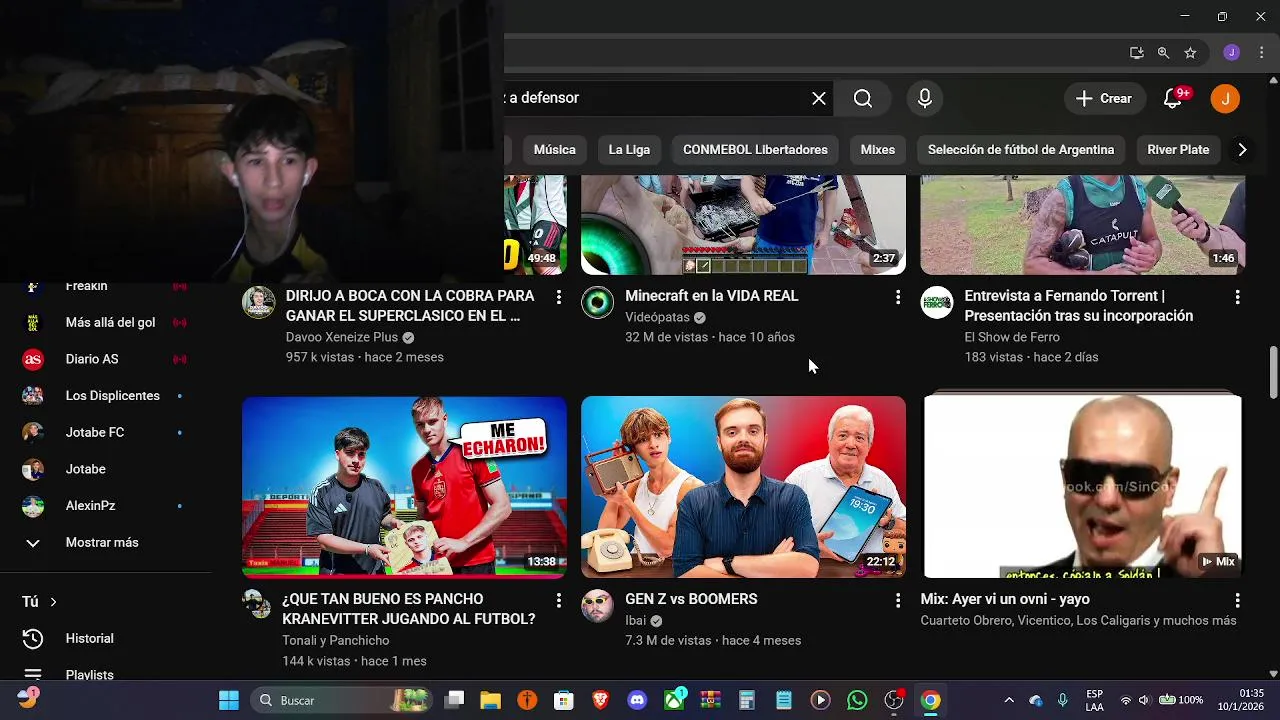Open the ESP LAA language indicator
The height and width of the screenshot is (720, 1280).
coord(1095,700)
